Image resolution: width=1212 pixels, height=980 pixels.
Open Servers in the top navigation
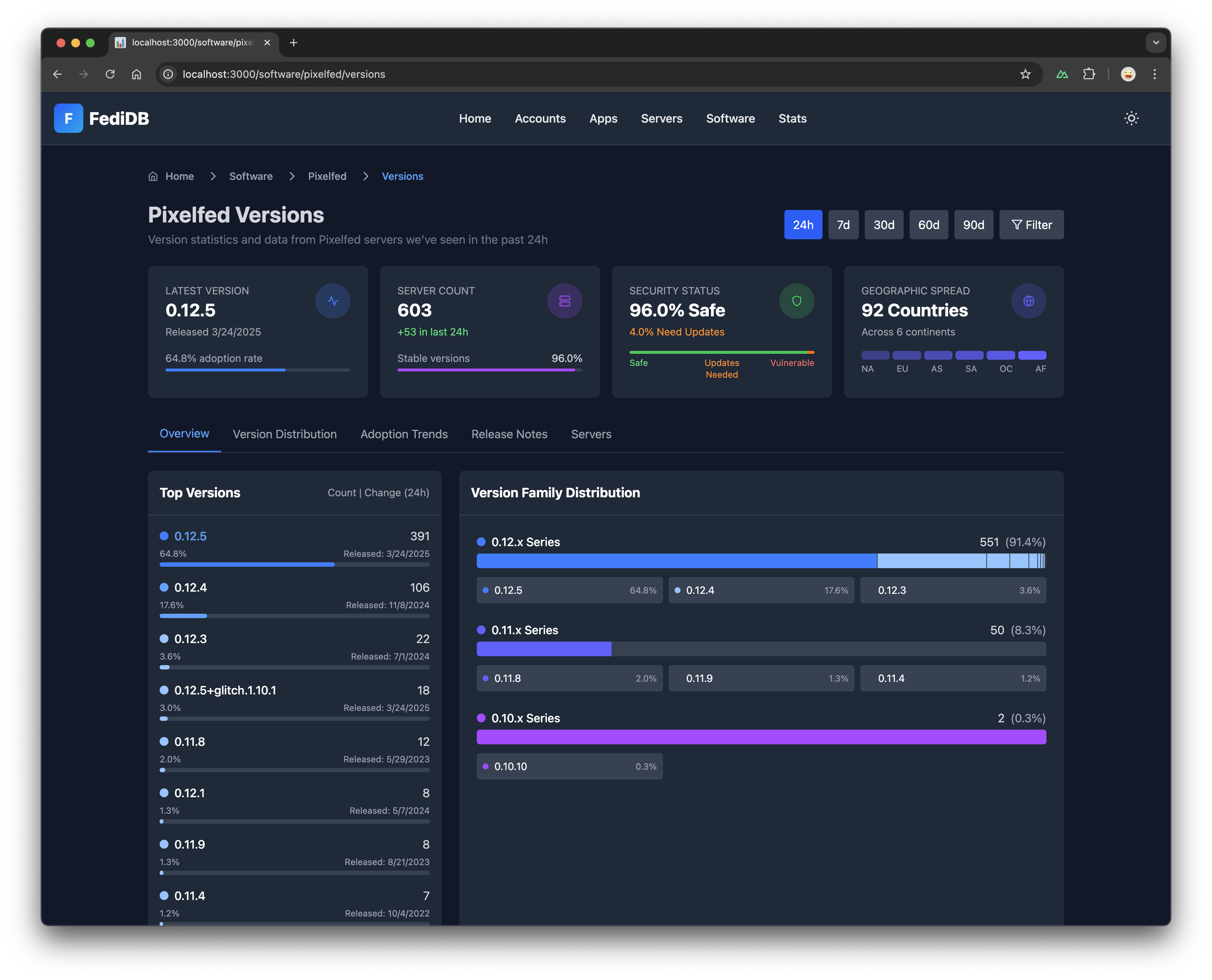point(661,118)
